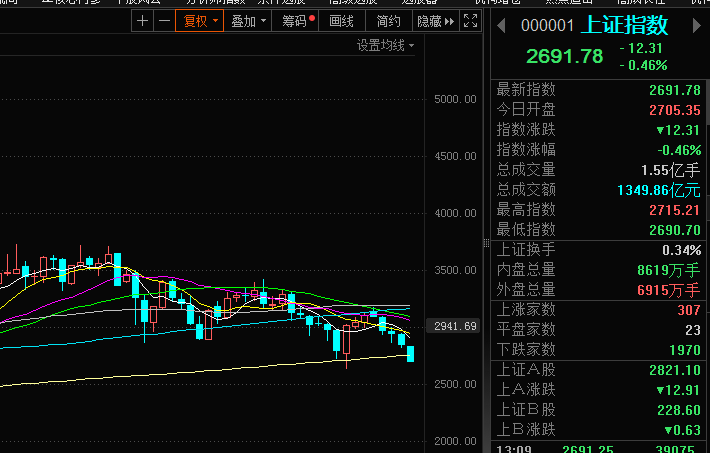Open the 叠加 overlay dropdown
The image size is (710, 453).
pyautogui.click(x=248, y=21)
